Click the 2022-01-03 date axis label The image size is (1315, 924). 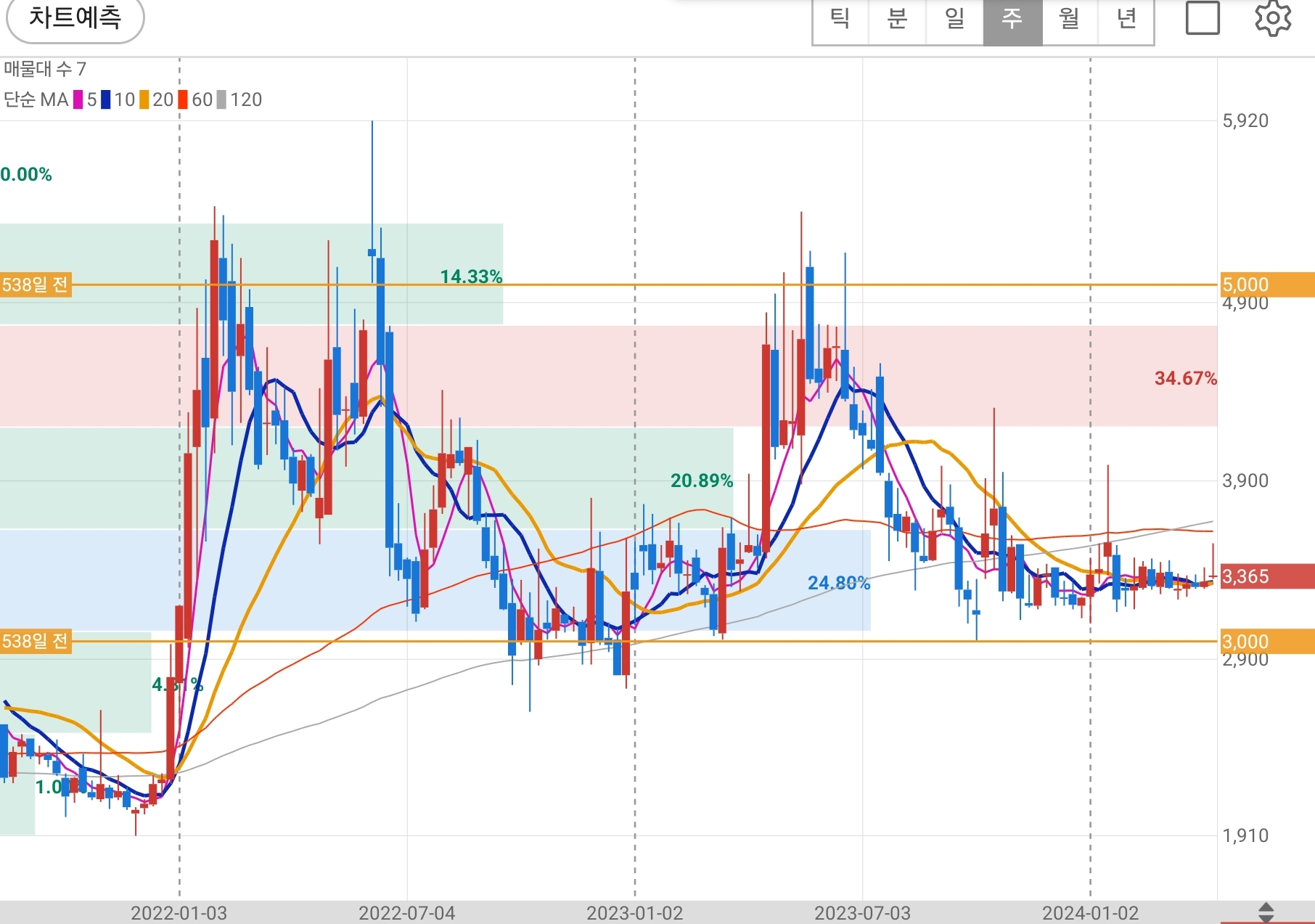pyautogui.click(x=179, y=912)
